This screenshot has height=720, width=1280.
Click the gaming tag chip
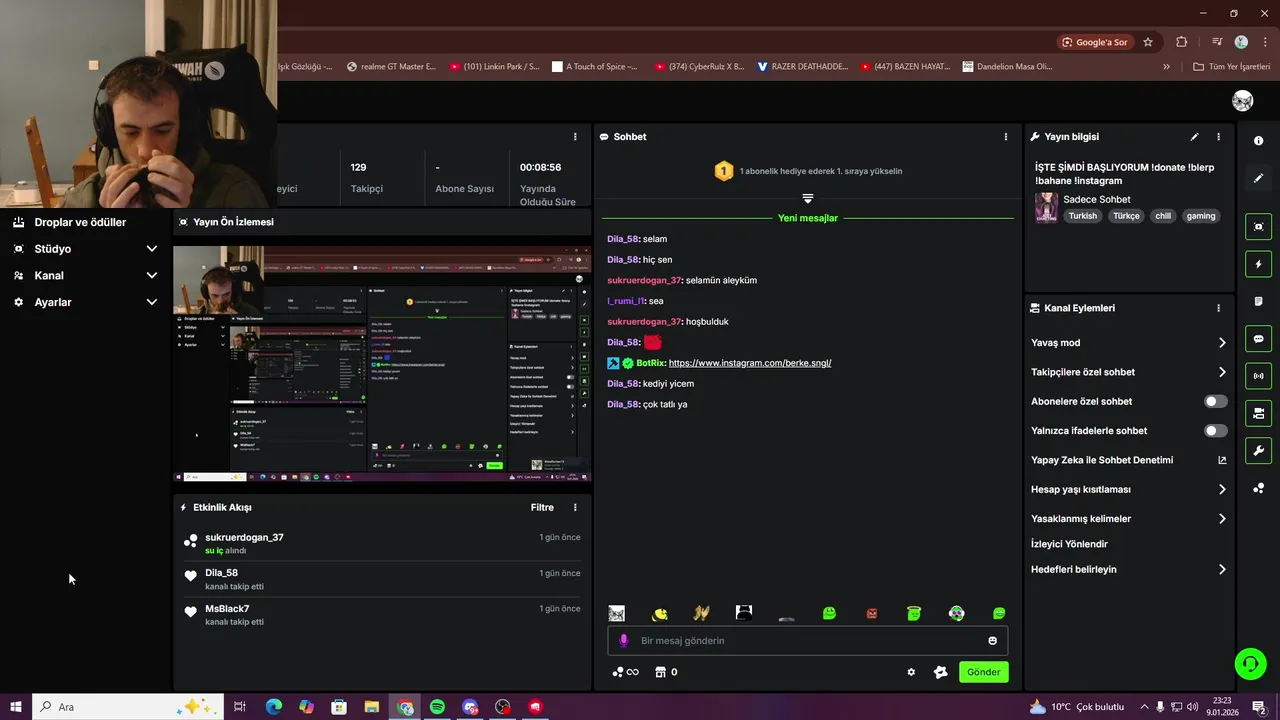tap(1201, 216)
